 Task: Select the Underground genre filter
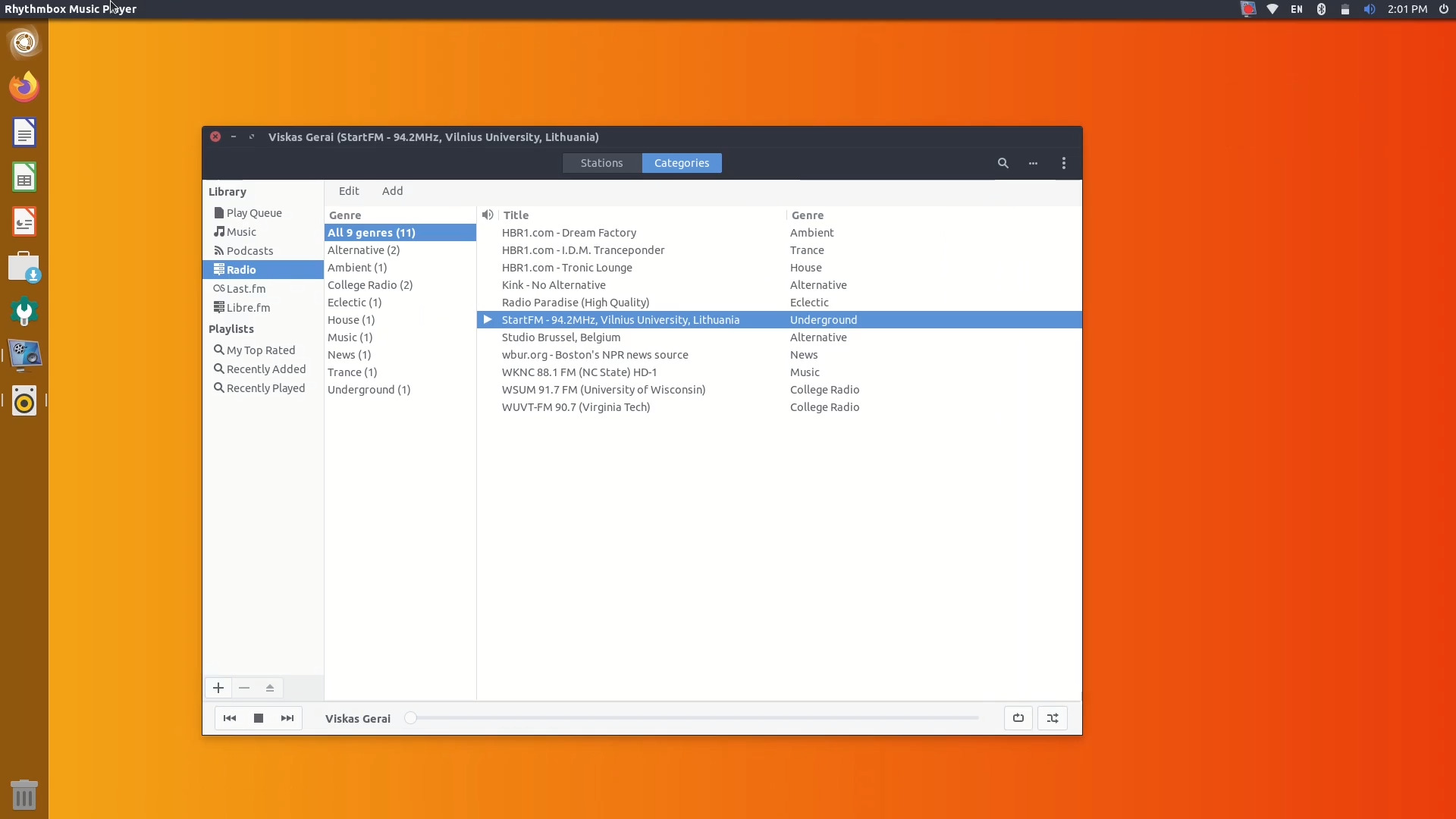[369, 390]
